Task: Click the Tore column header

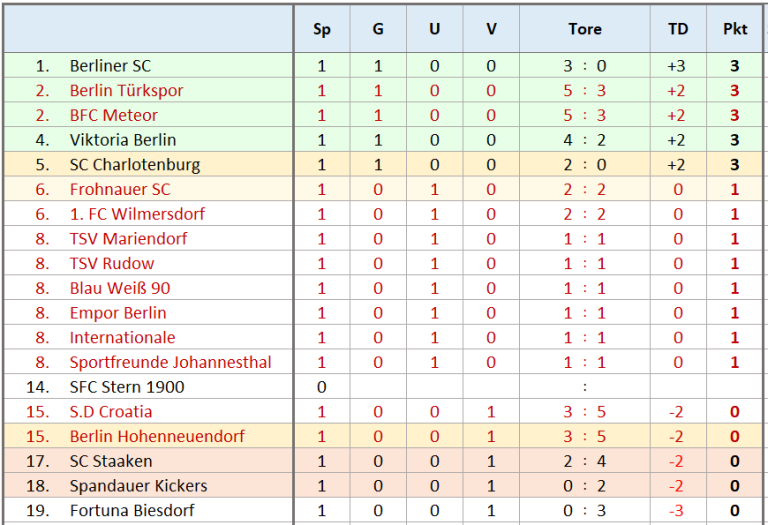Action: pyautogui.click(x=585, y=29)
